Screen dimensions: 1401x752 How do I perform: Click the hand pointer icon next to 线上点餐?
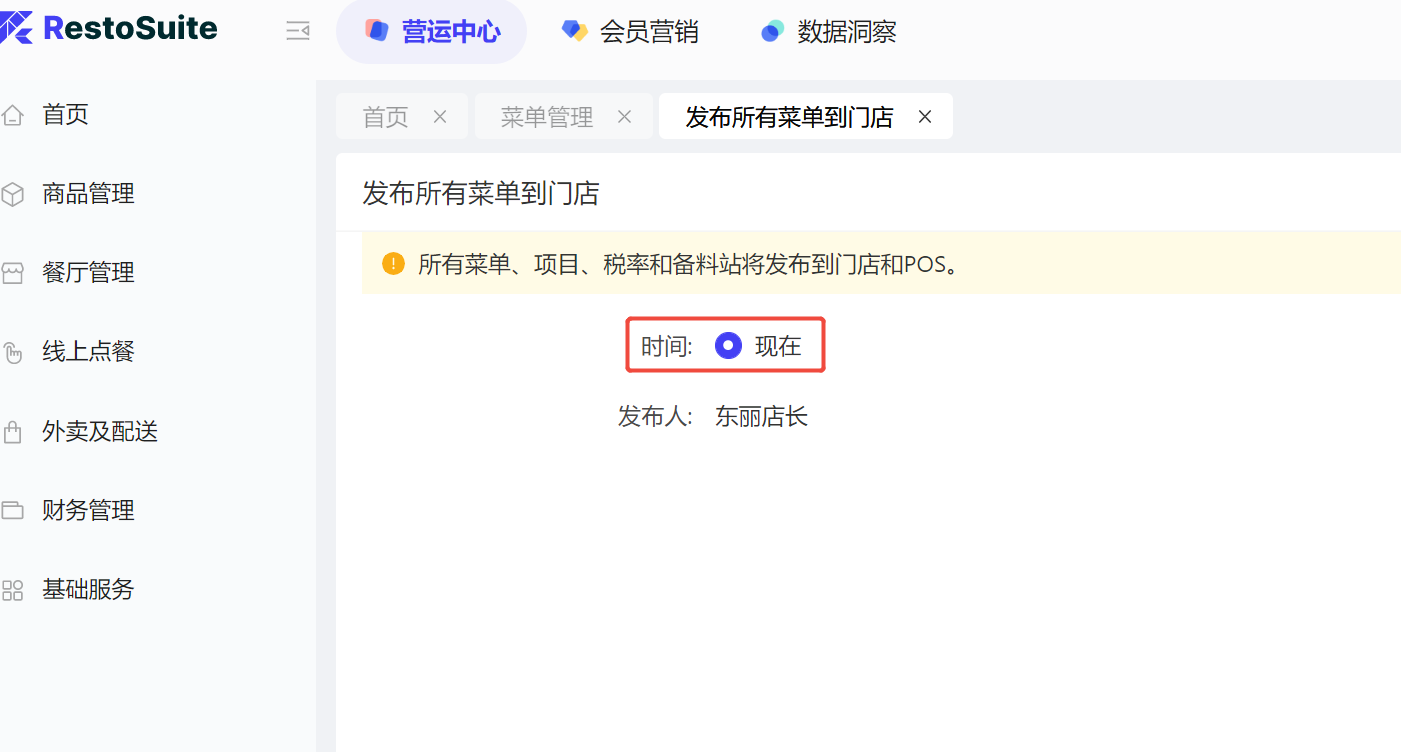[12, 352]
